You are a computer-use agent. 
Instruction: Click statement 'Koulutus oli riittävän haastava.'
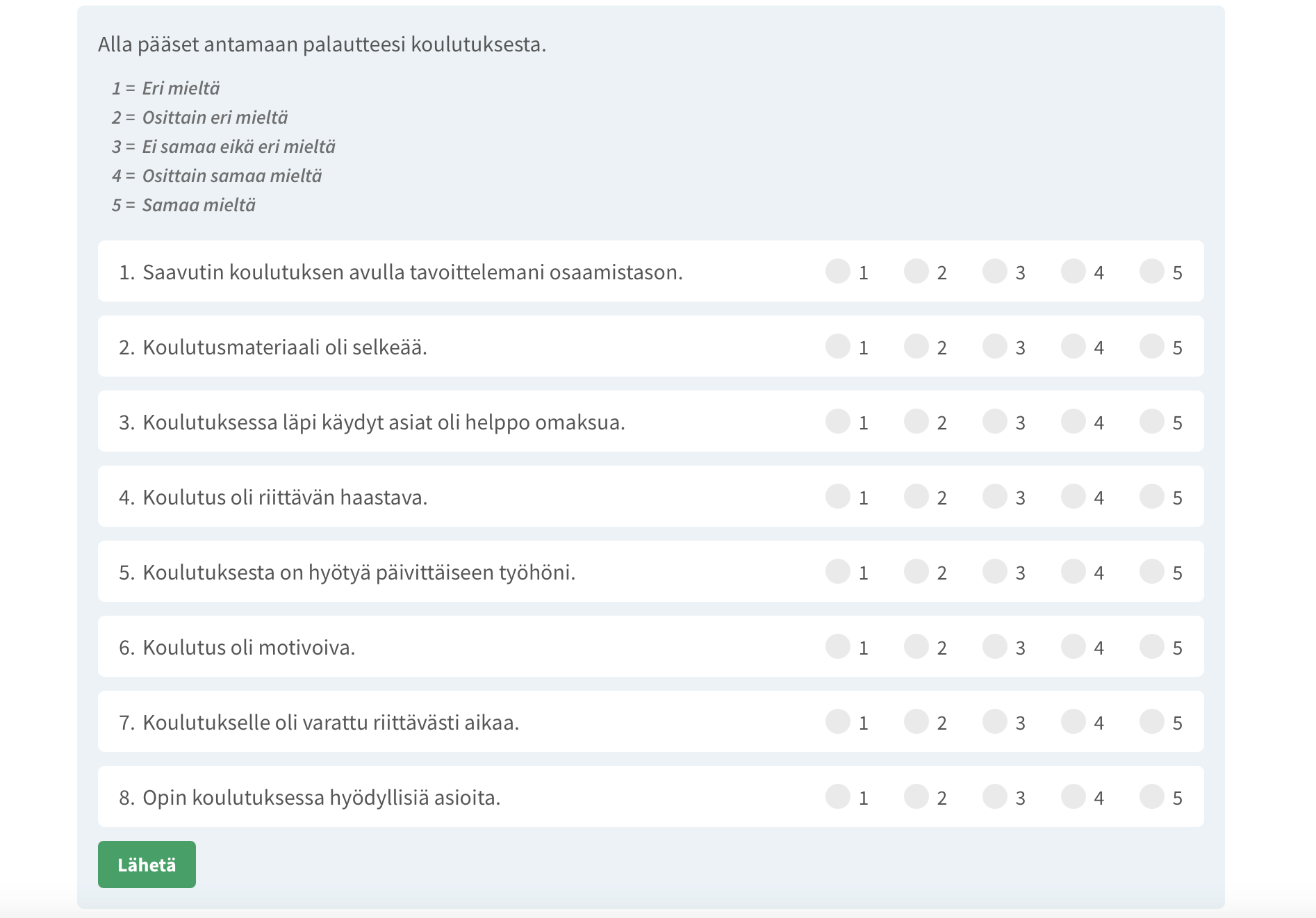pos(285,498)
